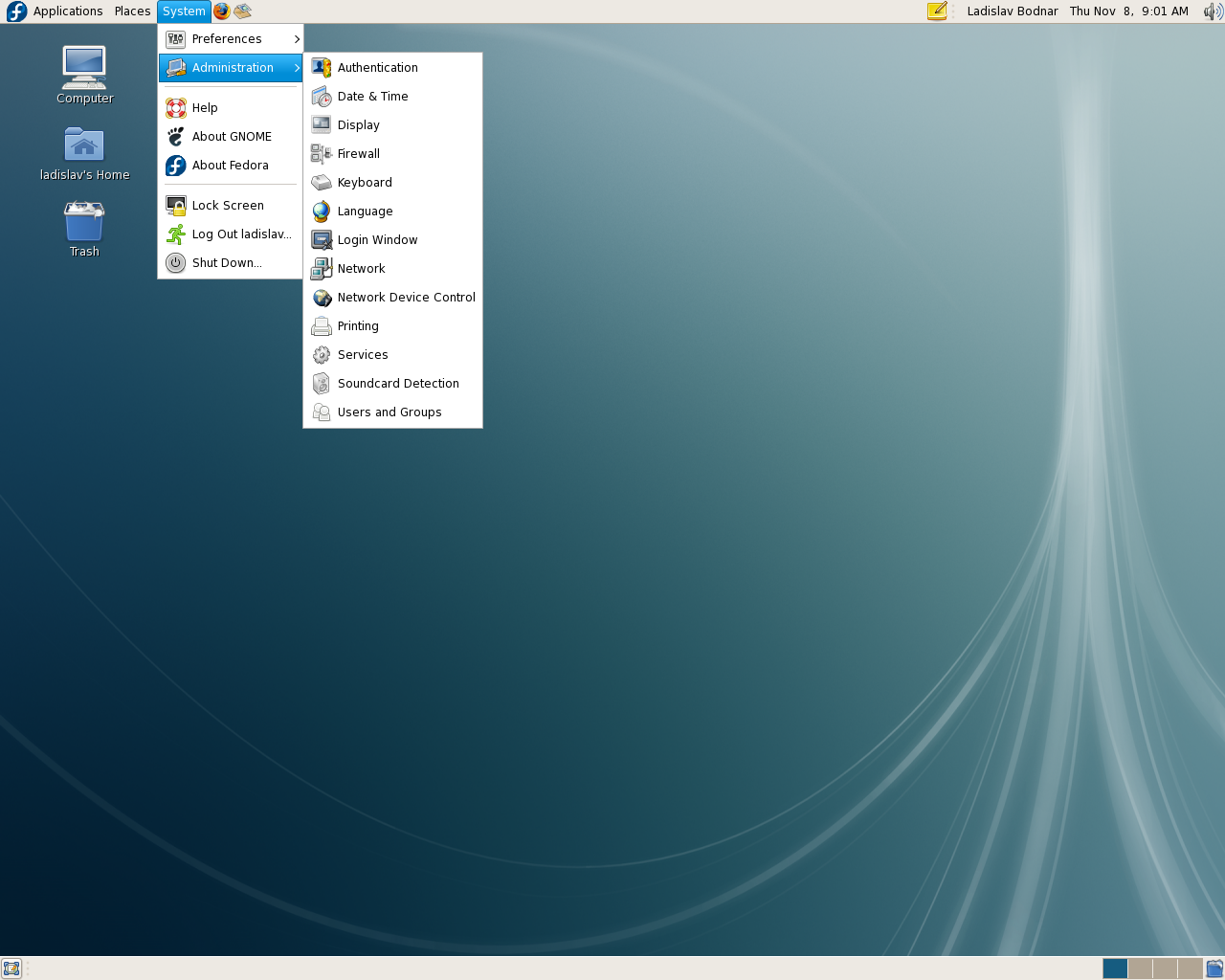Open Network Device Control
This screenshot has height=980, width=1225.
coord(392,298)
